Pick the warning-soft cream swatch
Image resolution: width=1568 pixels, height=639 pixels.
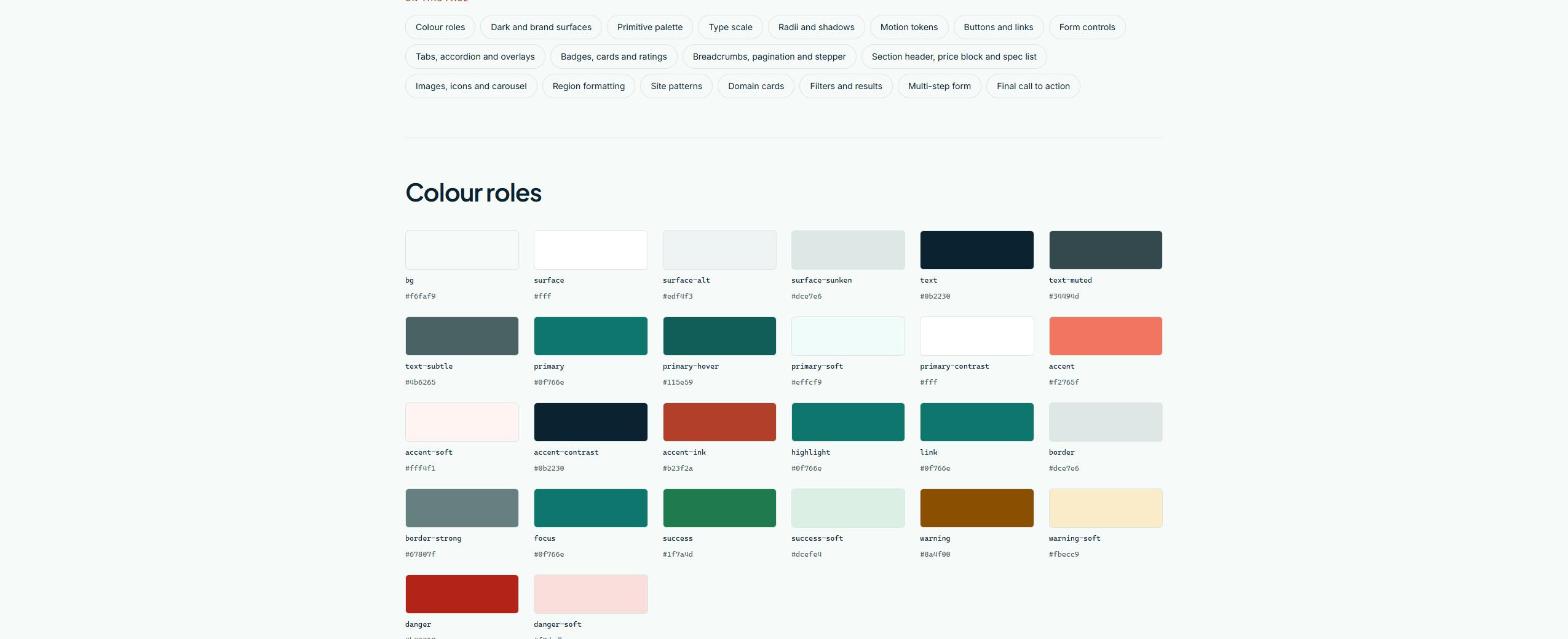pyautogui.click(x=1106, y=508)
